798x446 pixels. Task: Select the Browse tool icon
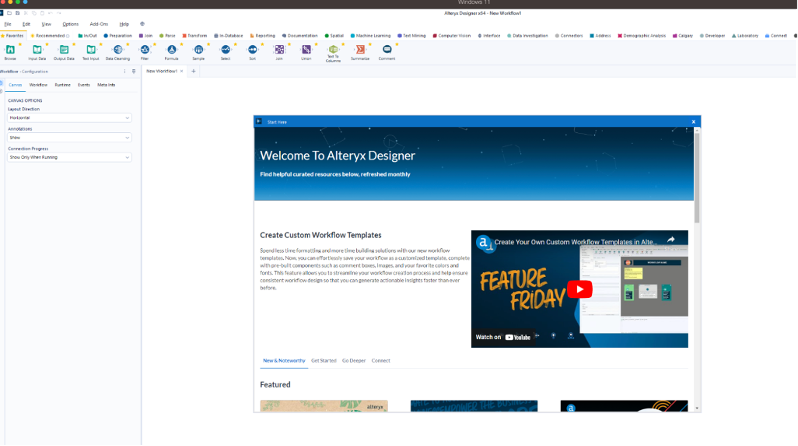tap(10, 49)
